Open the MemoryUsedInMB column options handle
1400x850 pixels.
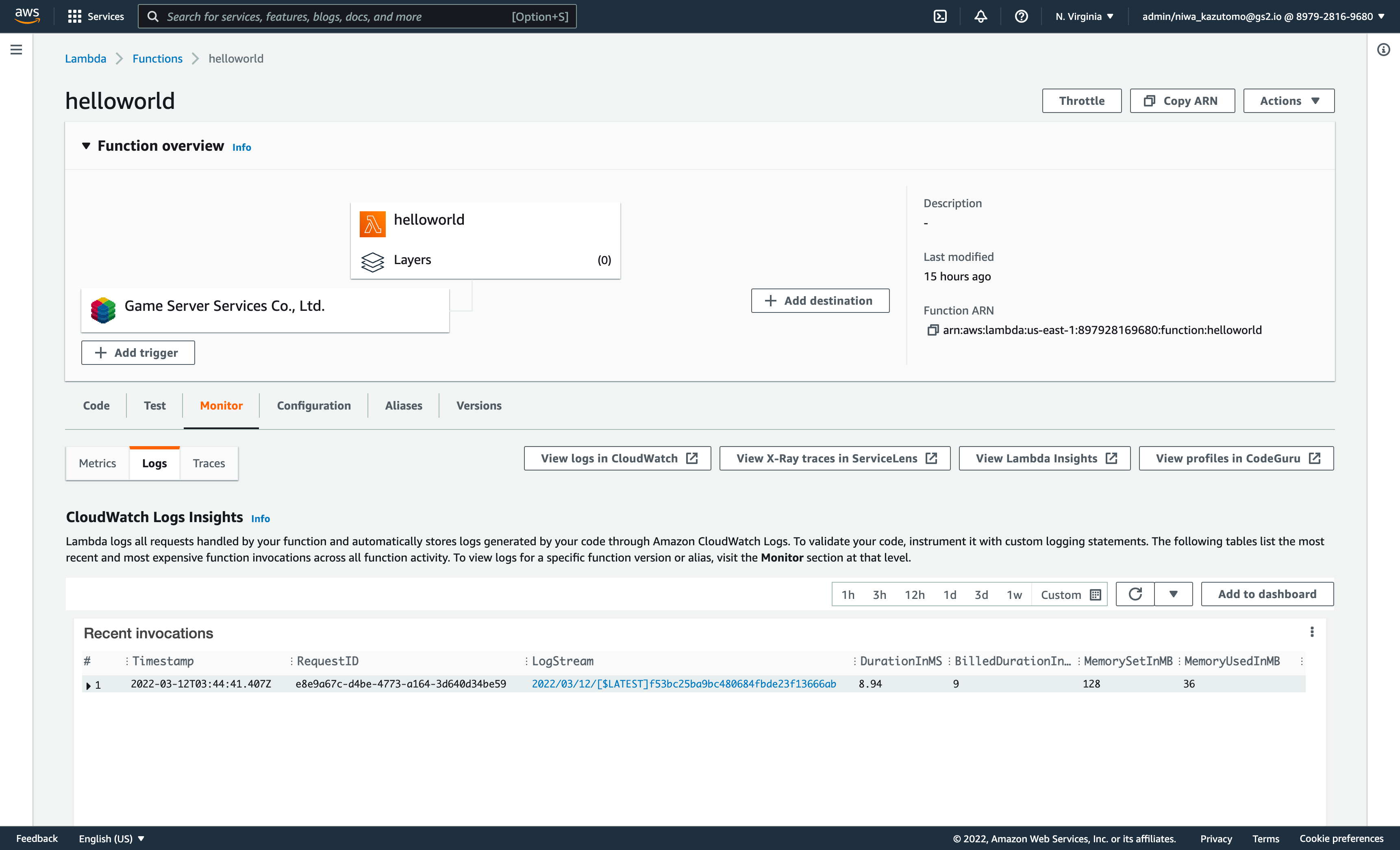[1302, 661]
